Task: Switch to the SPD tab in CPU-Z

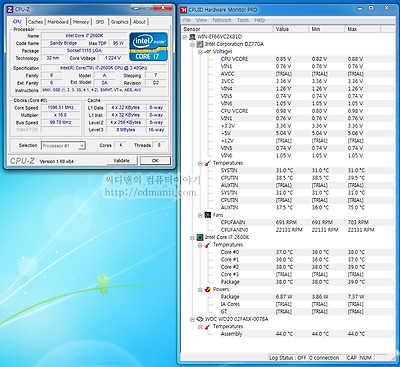Action: point(100,22)
